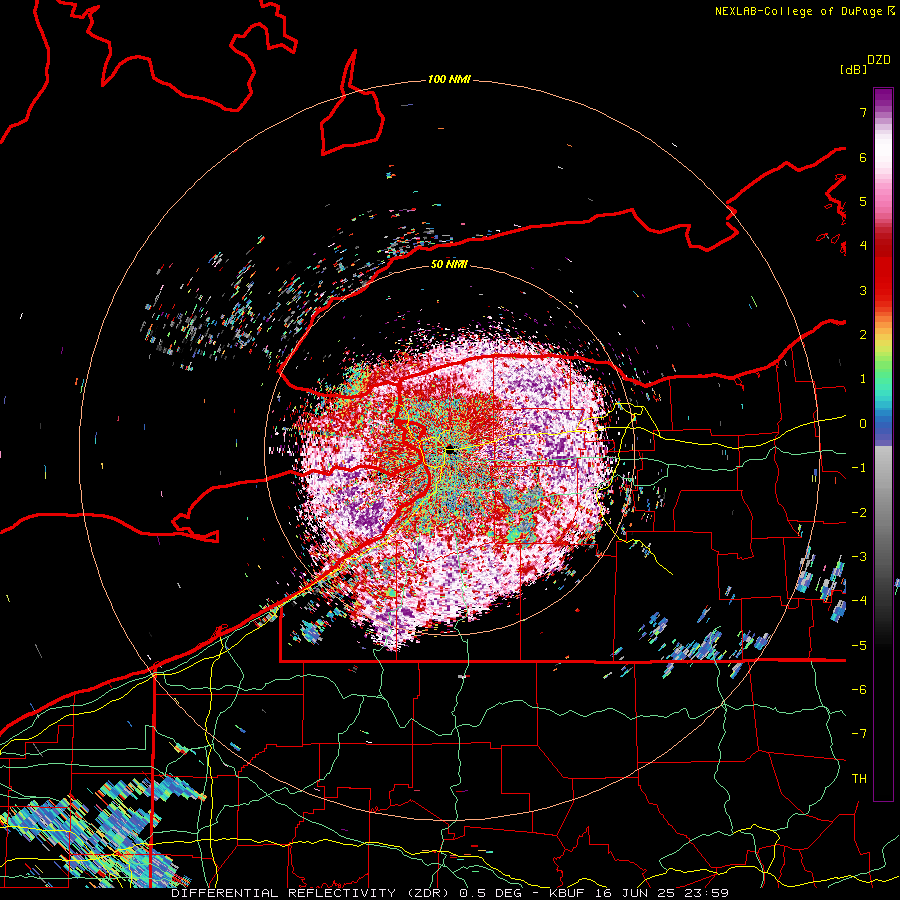Click the 16 JUN 25 23:59 timestamp

point(662,893)
